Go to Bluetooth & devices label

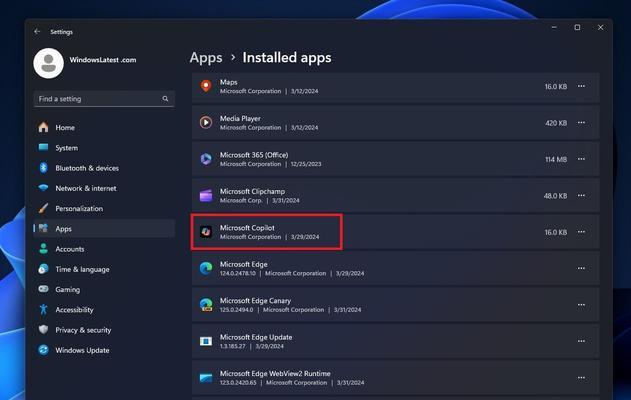pos(87,168)
